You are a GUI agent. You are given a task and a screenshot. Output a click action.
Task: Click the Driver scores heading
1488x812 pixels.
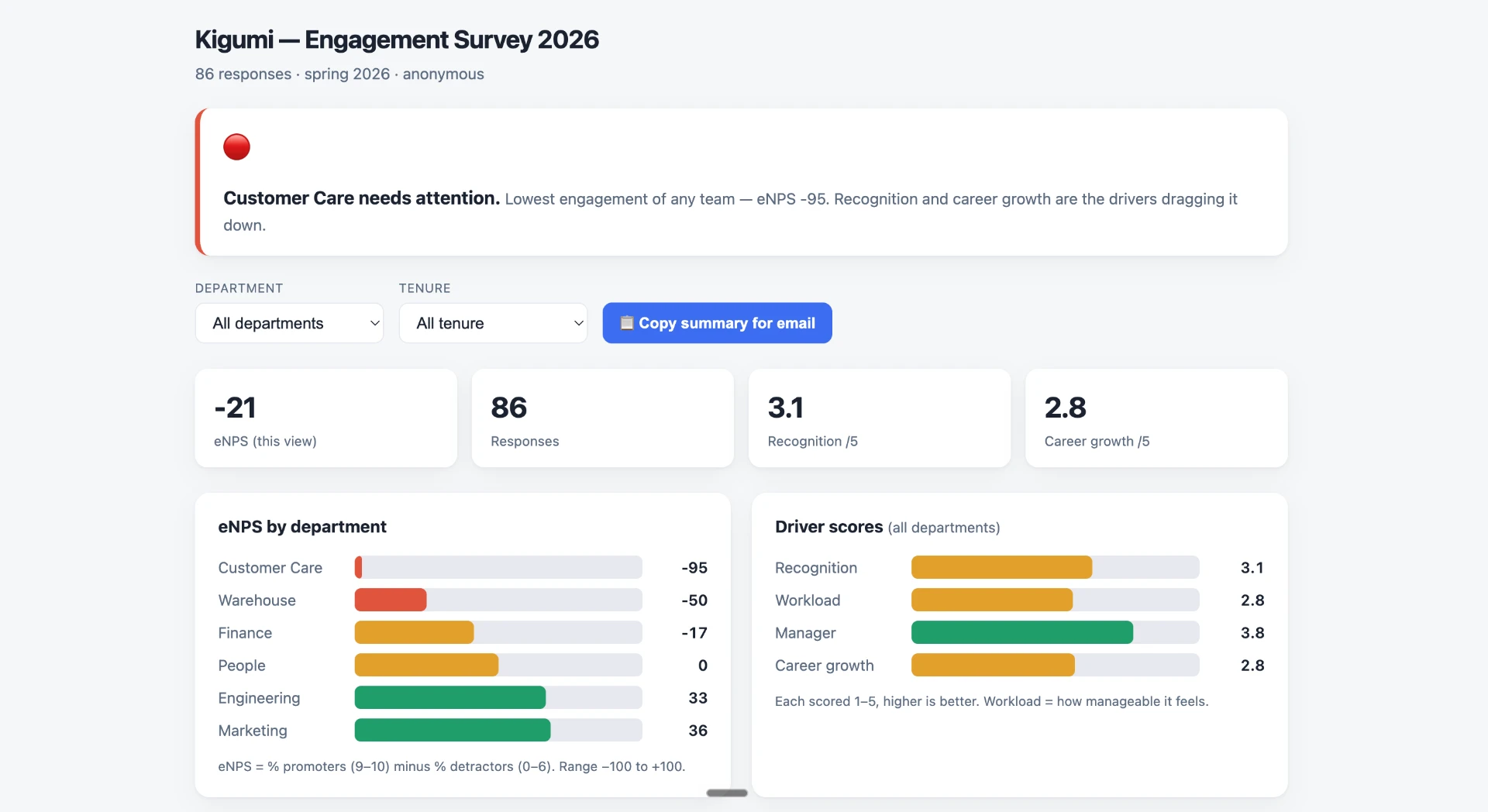click(x=828, y=527)
